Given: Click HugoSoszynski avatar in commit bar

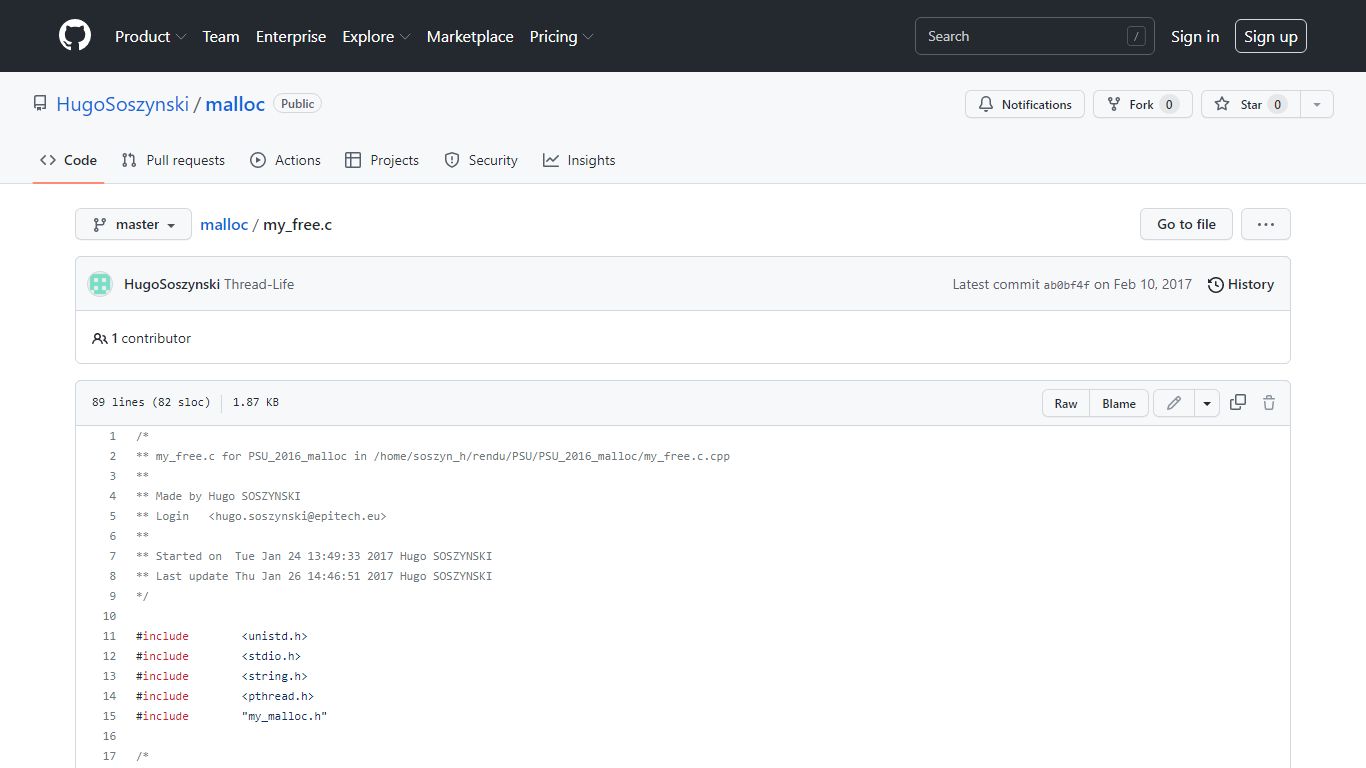Looking at the screenshot, I should (x=100, y=284).
